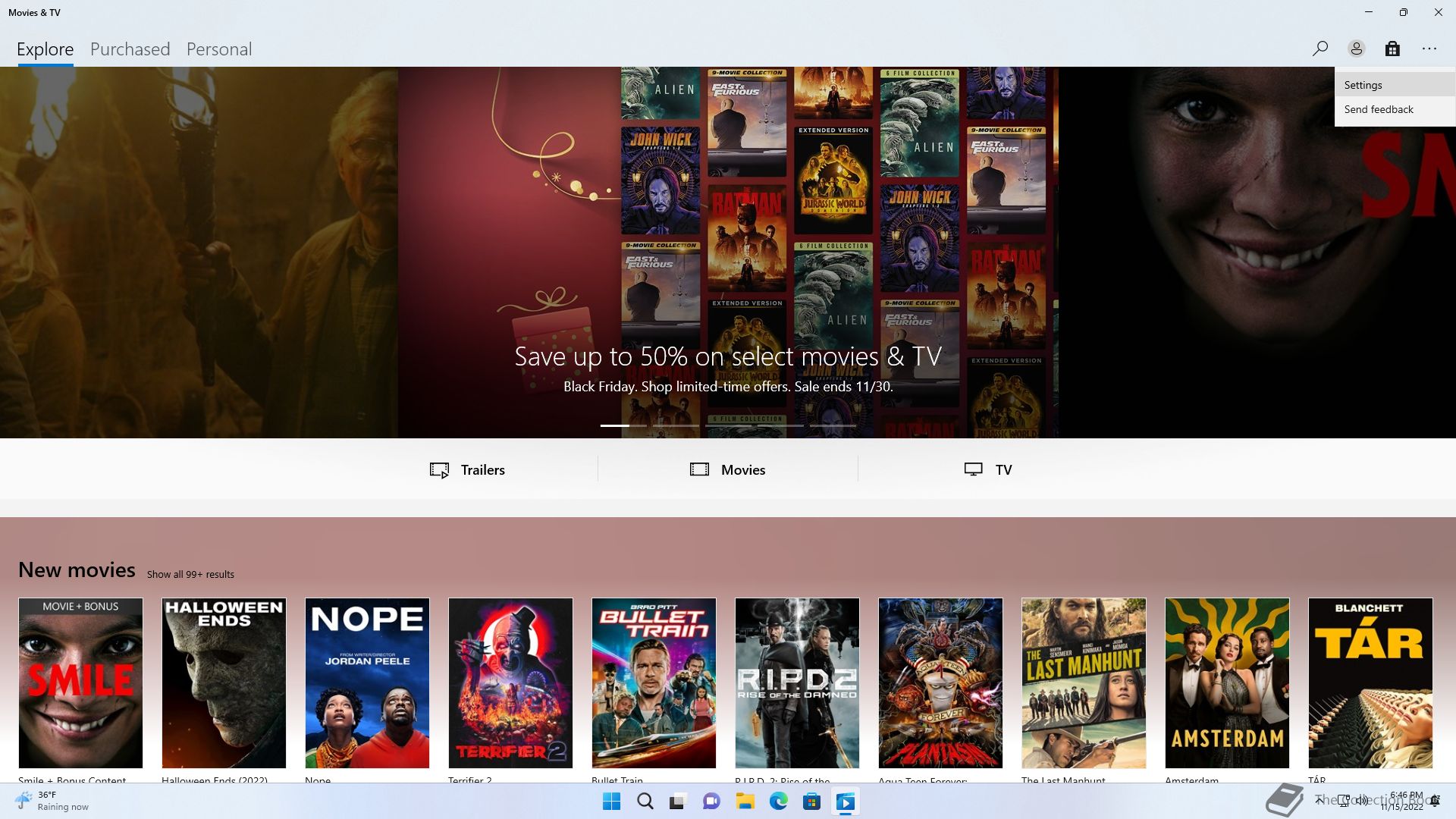The height and width of the screenshot is (819, 1456).
Task: Open Task View on the taskbar
Action: coord(678,802)
